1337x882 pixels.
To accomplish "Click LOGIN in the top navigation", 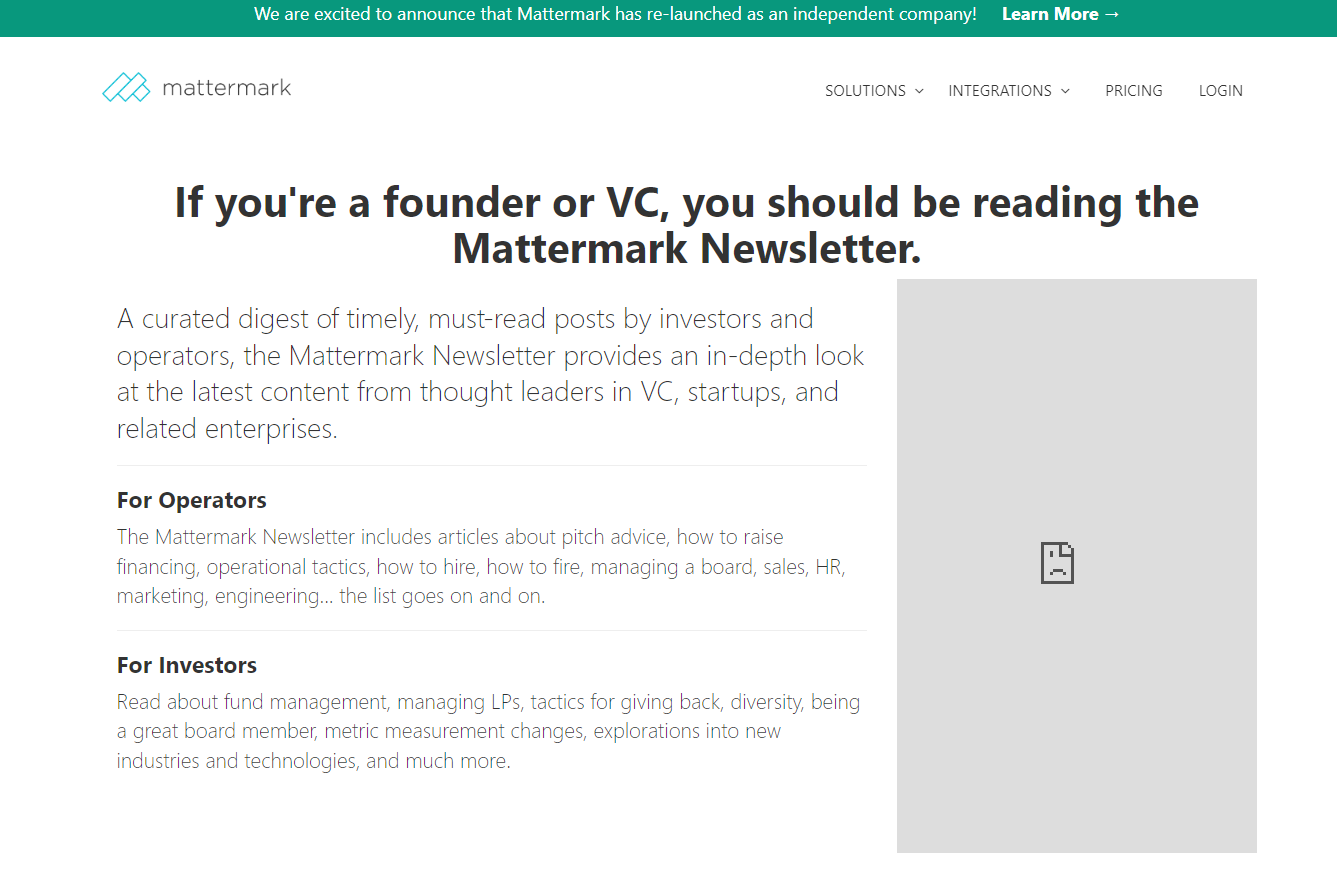I will (x=1221, y=90).
